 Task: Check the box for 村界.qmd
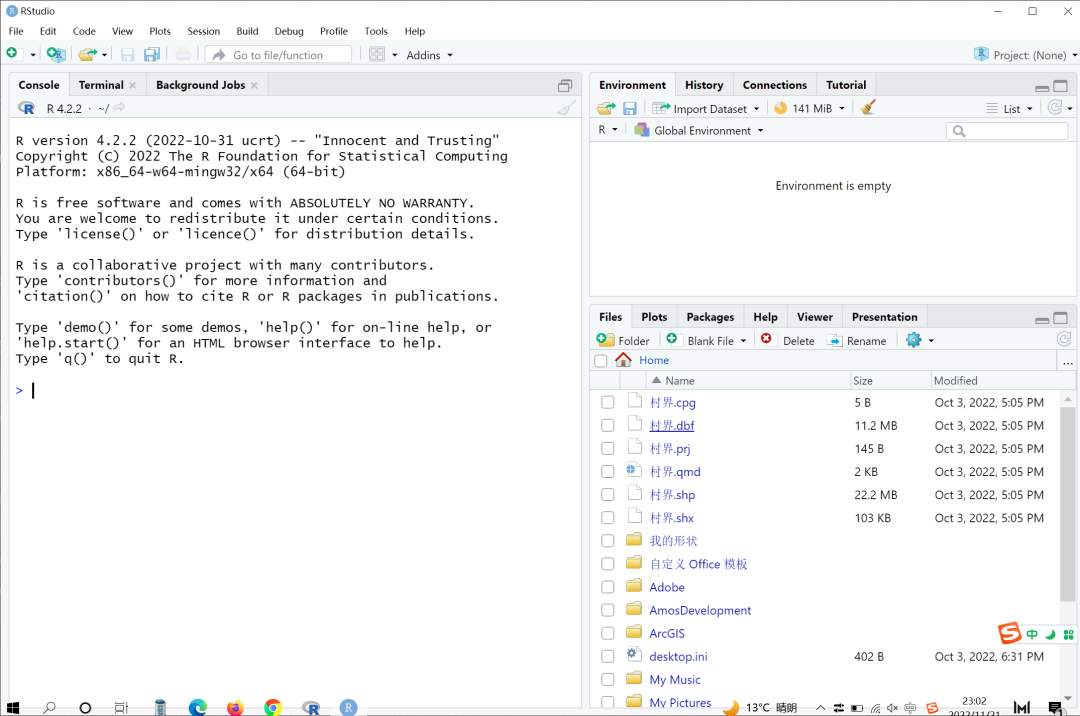[x=608, y=472]
